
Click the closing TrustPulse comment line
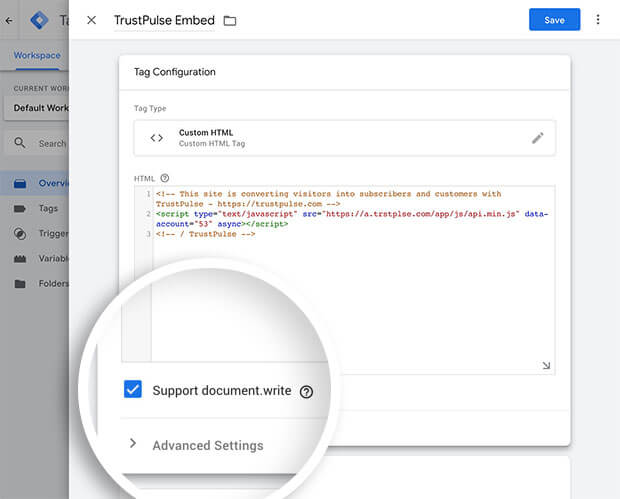206,234
